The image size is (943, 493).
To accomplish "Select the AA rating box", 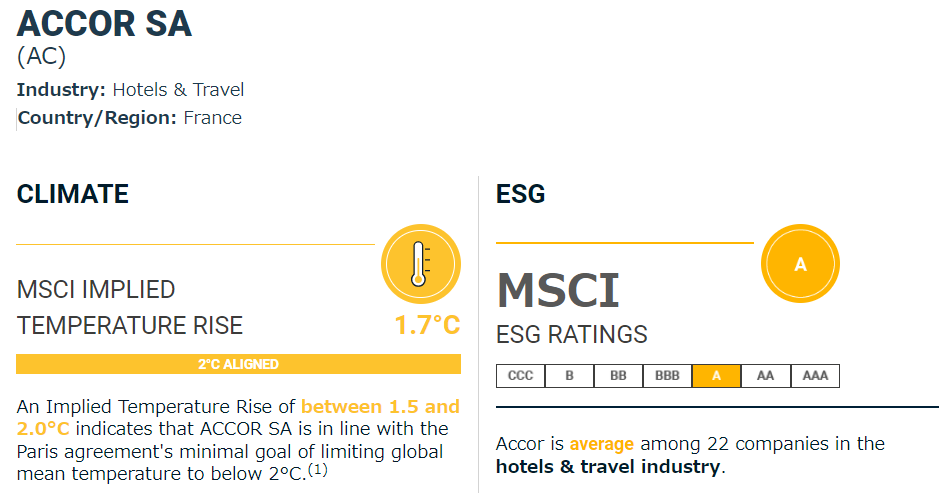I will 766,376.
